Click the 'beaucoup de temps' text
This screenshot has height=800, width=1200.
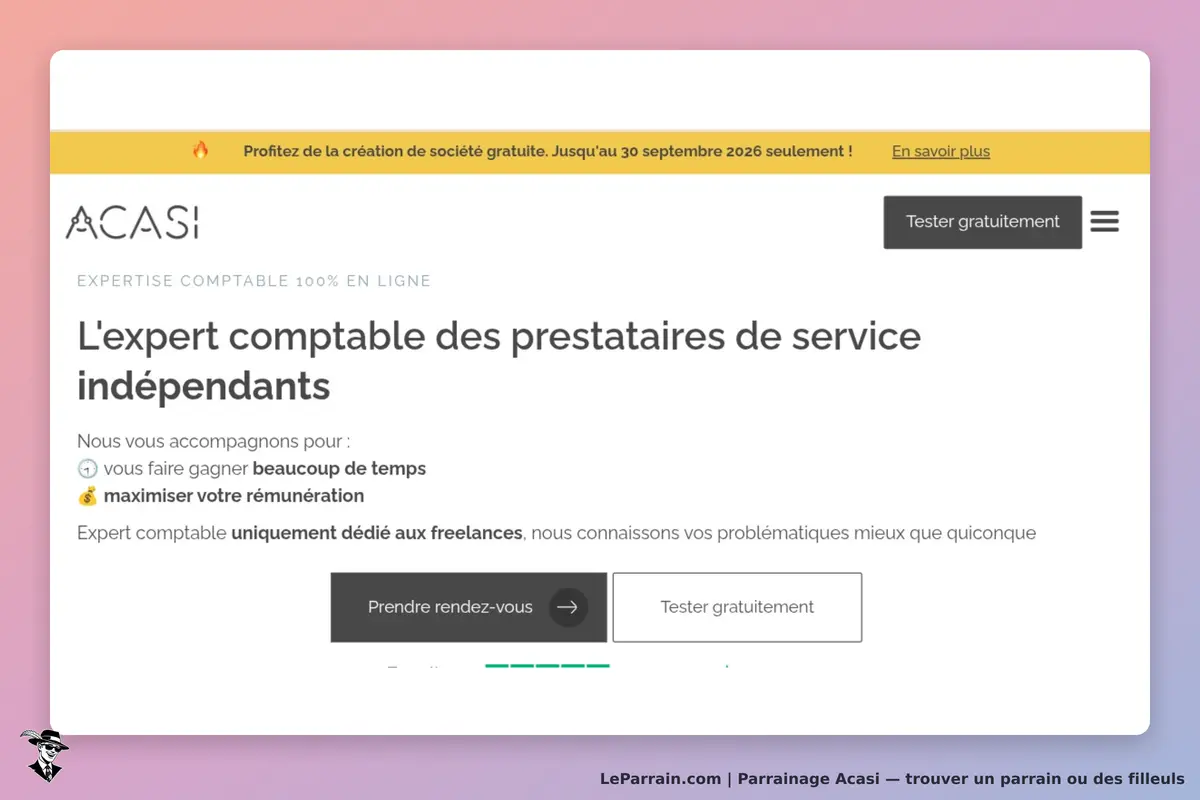coord(339,469)
